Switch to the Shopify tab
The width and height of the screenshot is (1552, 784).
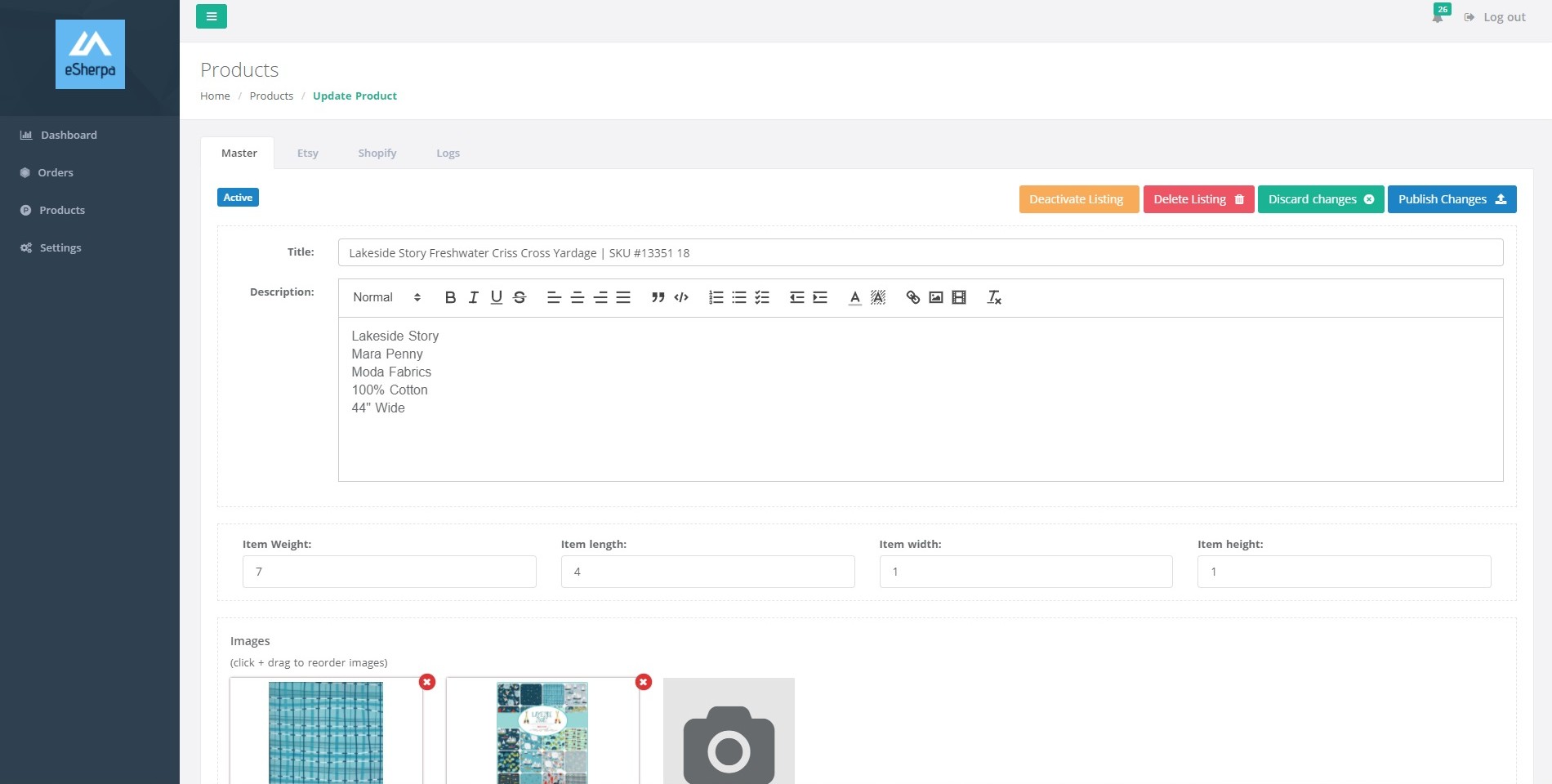(x=377, y=153)
